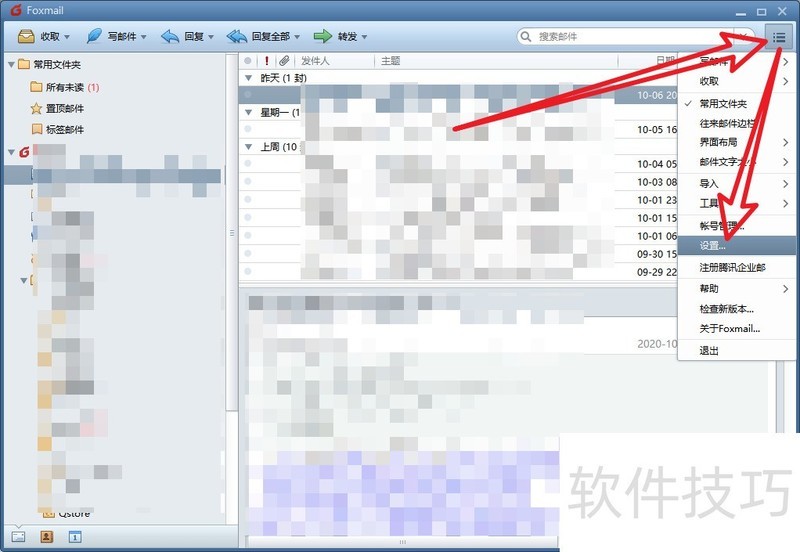This screenshot has height=552, width=800.
Task: Choose 设置... from the menu
Action: coord(736,245)
